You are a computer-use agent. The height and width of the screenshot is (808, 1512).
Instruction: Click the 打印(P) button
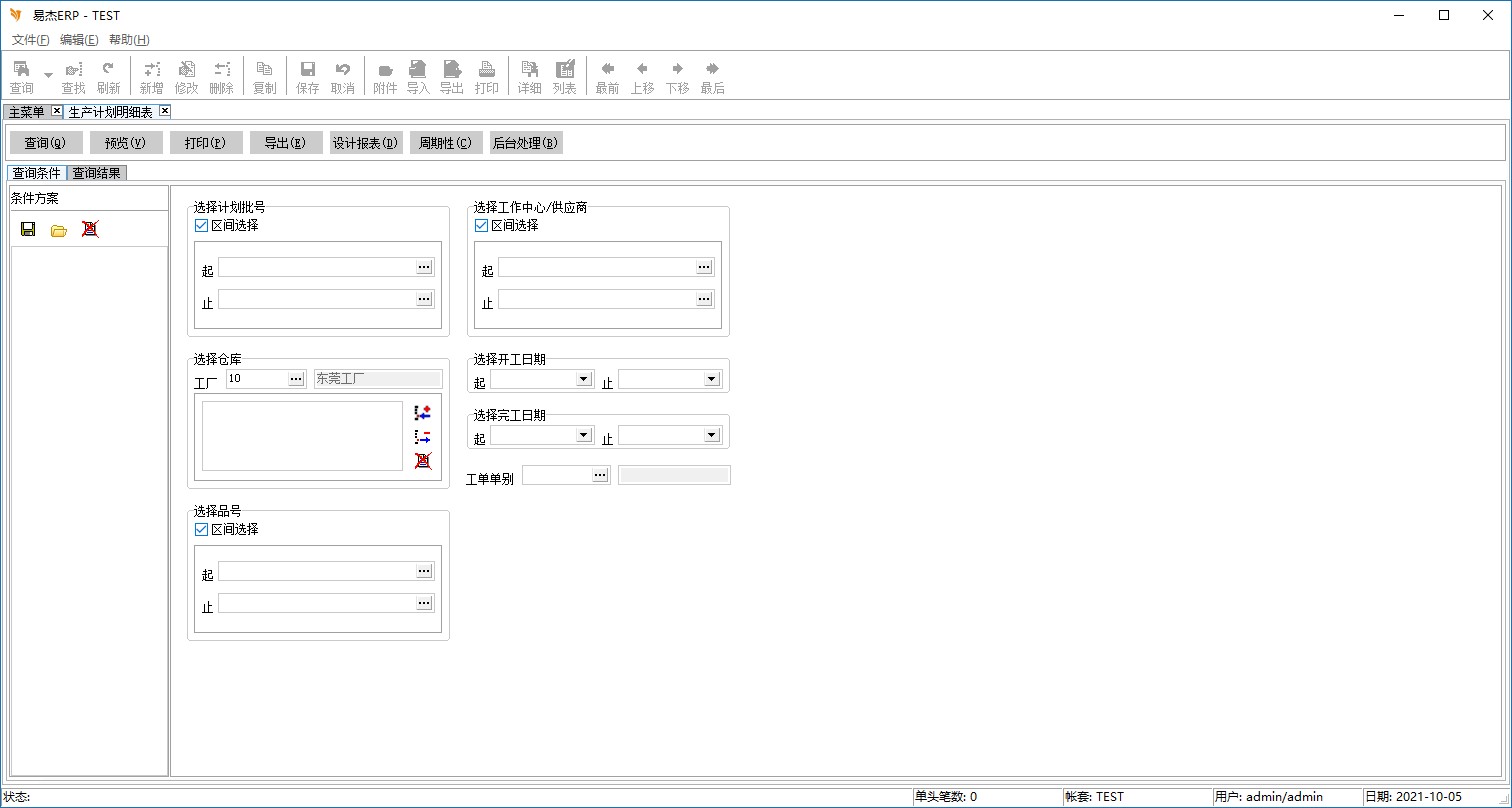206,143
